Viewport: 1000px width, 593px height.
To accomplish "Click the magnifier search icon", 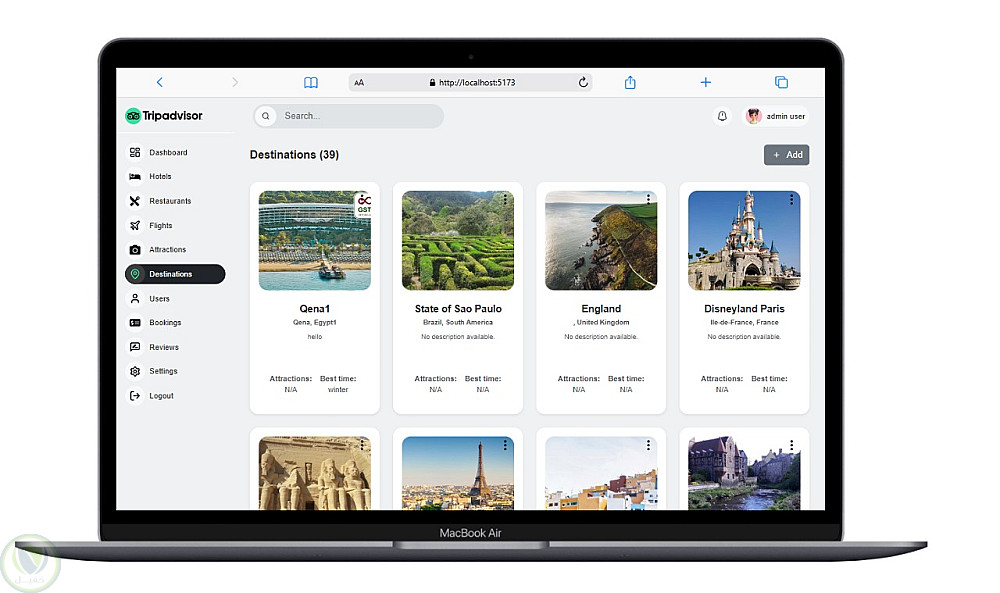I will pyautogui.click(x=266, y=116).
